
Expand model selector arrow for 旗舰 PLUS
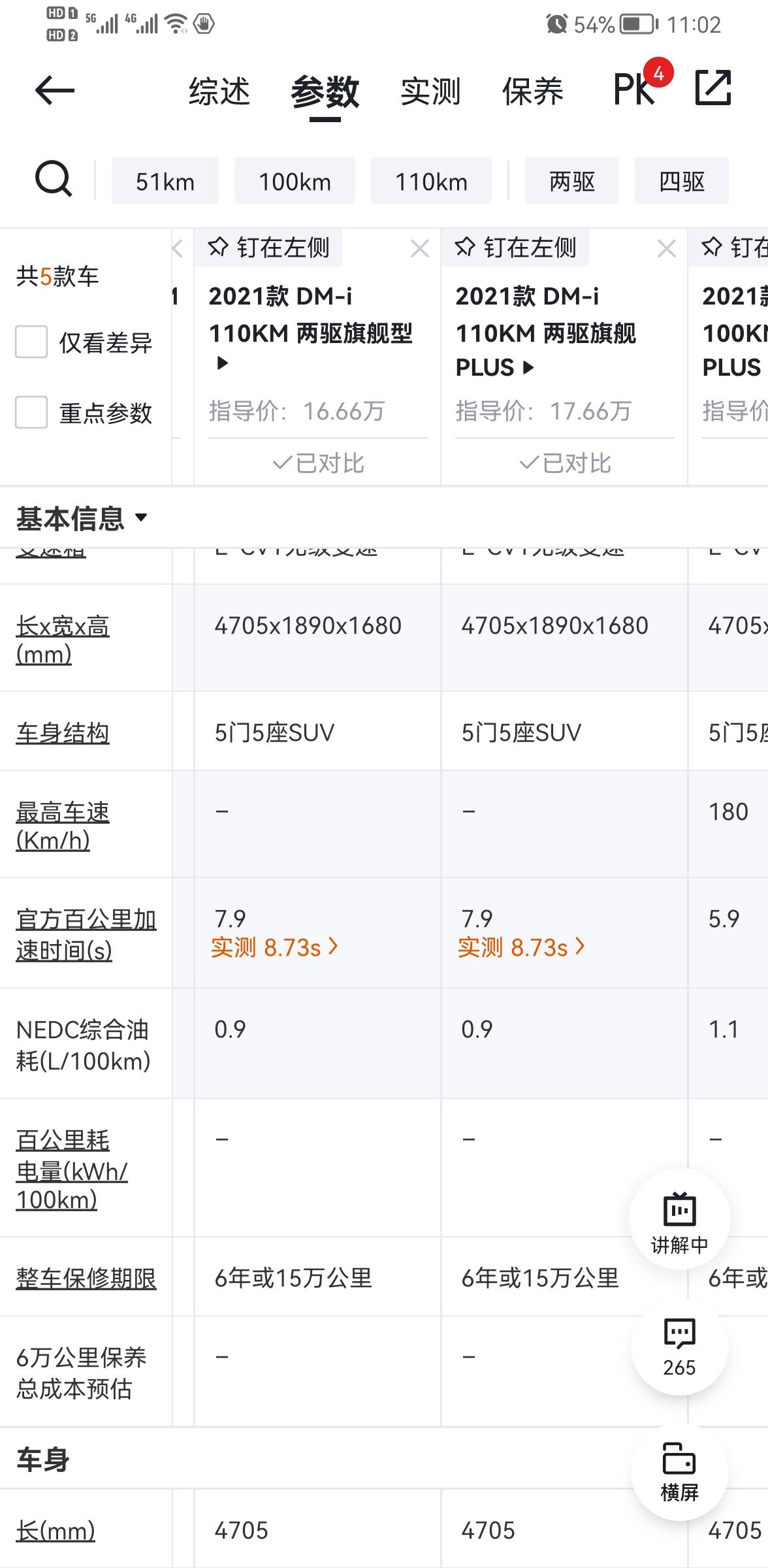pos(528,368)
